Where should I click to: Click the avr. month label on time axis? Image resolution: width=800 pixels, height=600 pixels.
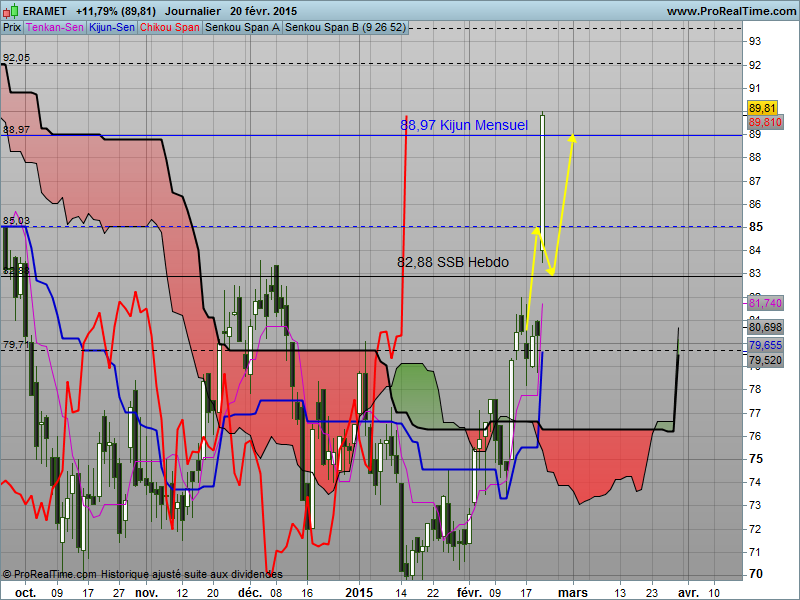point(688,593)
